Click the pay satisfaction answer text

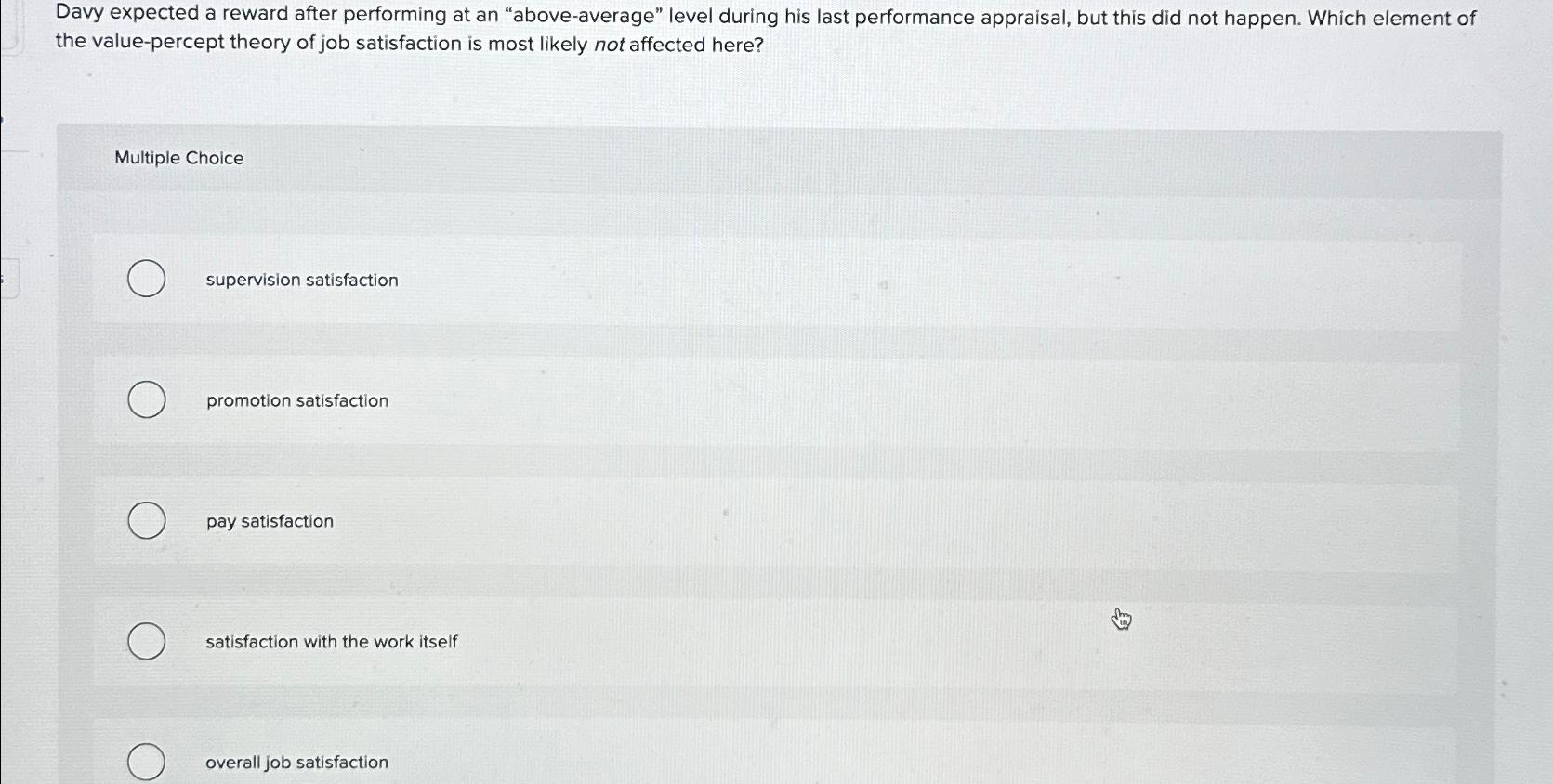tap(269, 521)
